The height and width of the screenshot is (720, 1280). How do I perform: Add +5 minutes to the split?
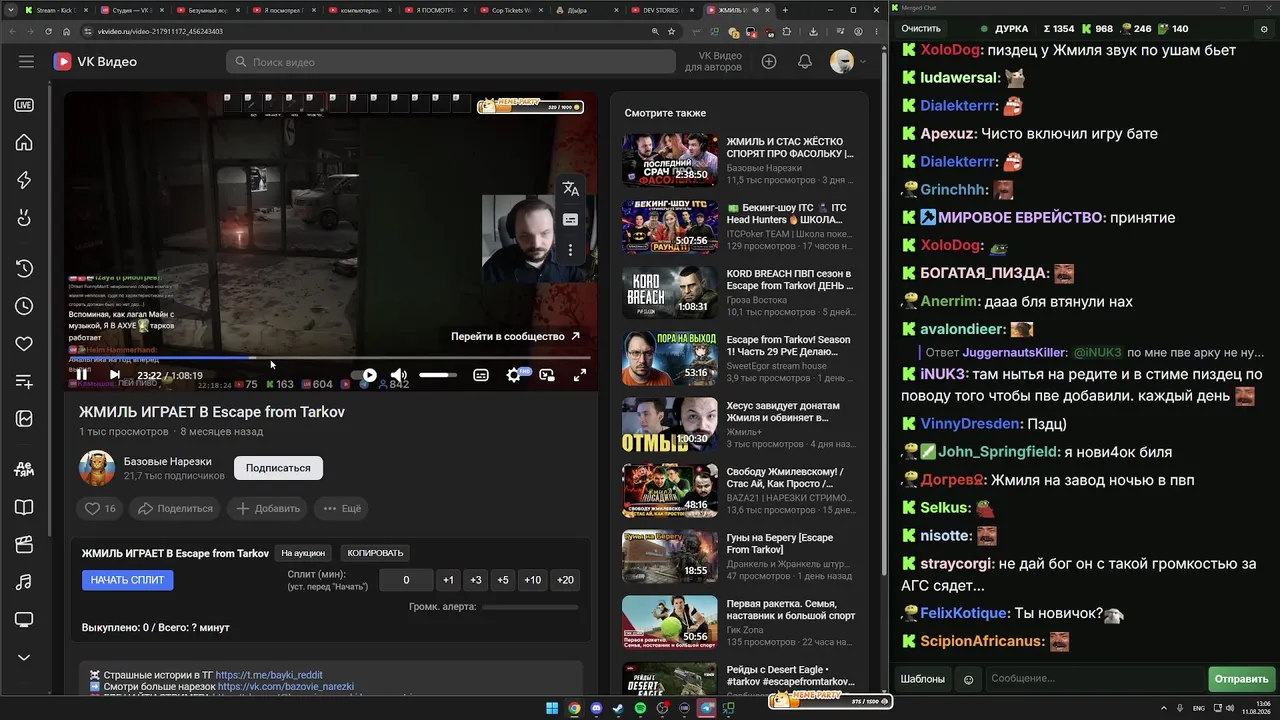tap(503, 580)
